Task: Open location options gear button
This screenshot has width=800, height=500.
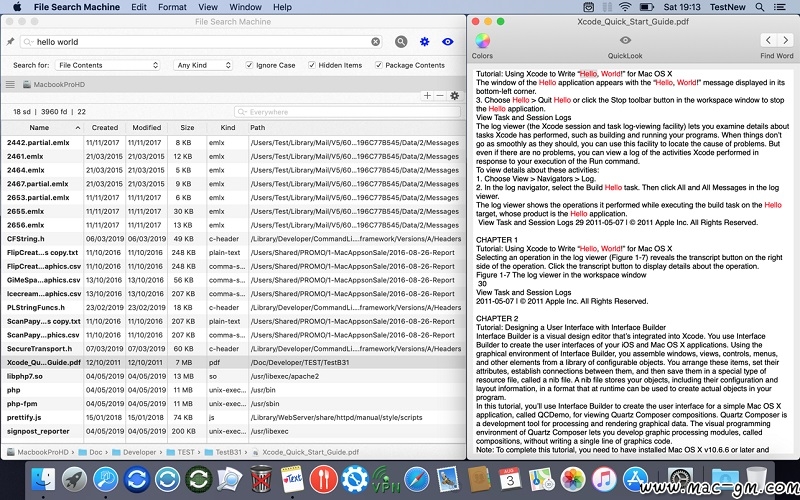Action: click(454, 95)
